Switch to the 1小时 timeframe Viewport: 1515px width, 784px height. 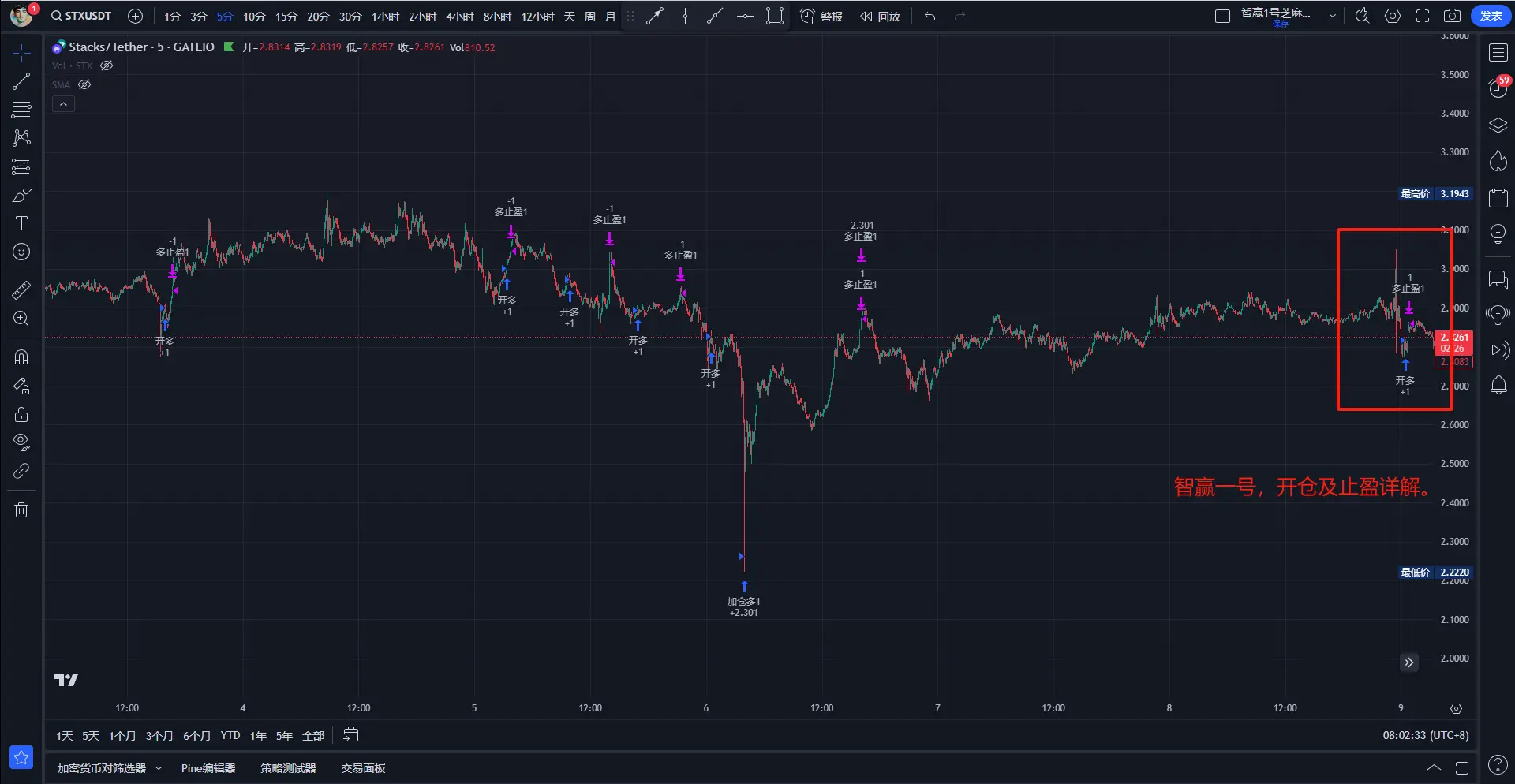[x=386, y=16]
